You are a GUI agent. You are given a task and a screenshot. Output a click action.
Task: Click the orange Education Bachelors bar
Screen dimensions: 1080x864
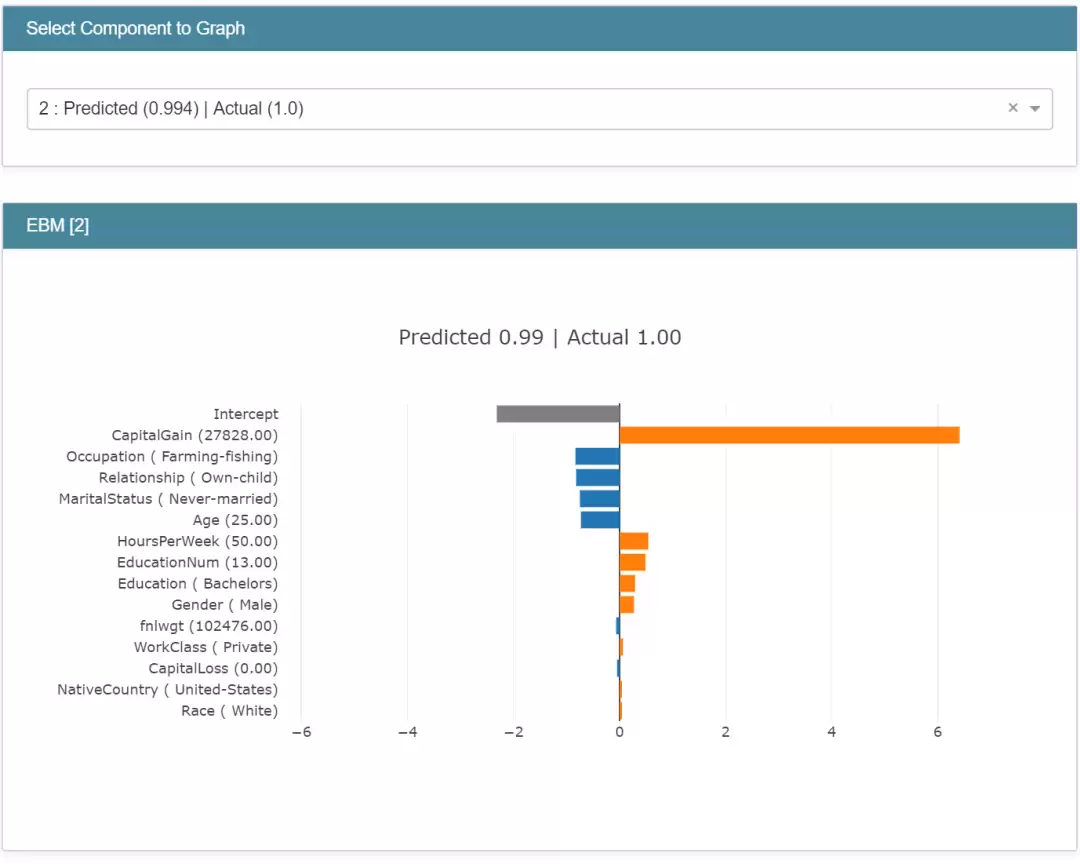[627, 584]
